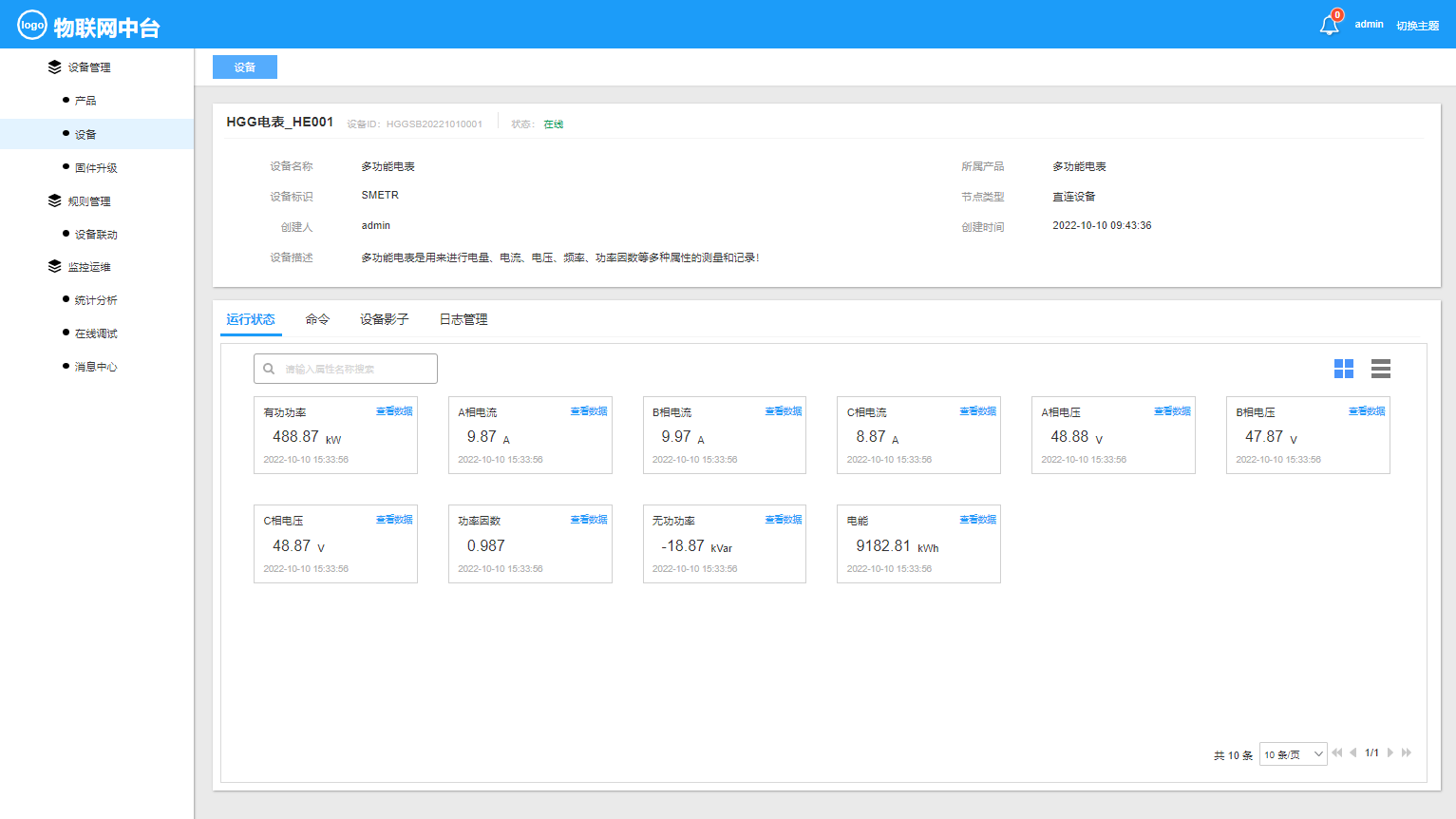Click the next page arrow
The height and width of the screenshot is (819, 1456).
1390,752
